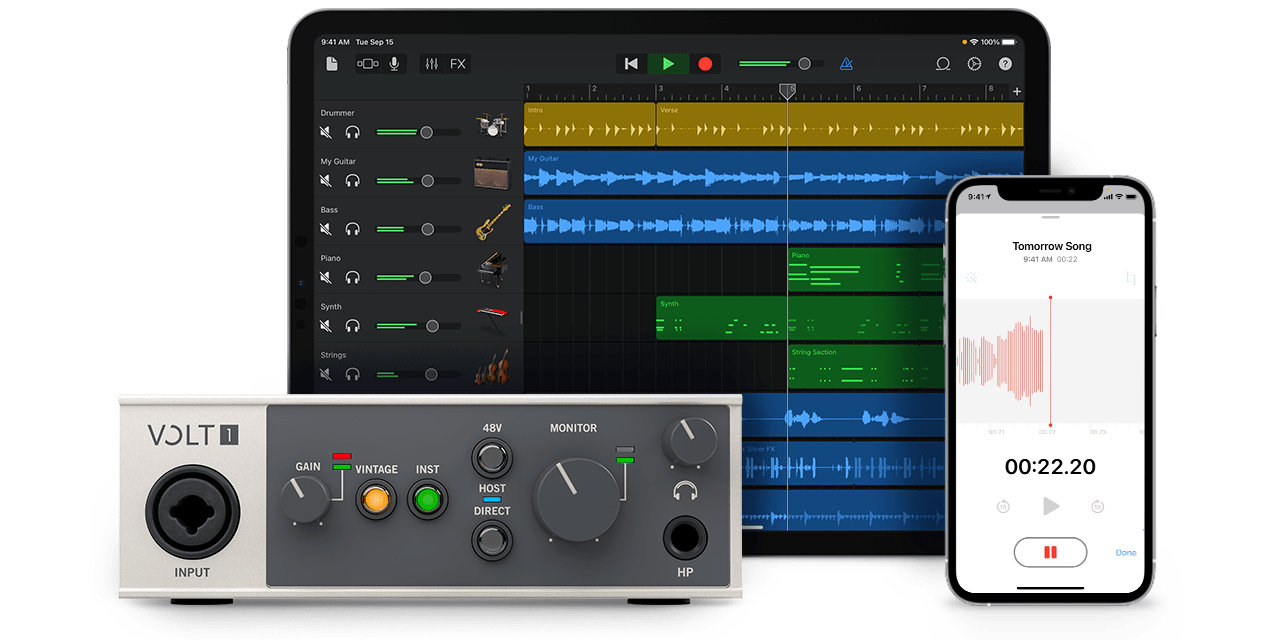Screen dimensions: 1280x640
Task: Select the Intro drummer region
Action: pos(590,125)
